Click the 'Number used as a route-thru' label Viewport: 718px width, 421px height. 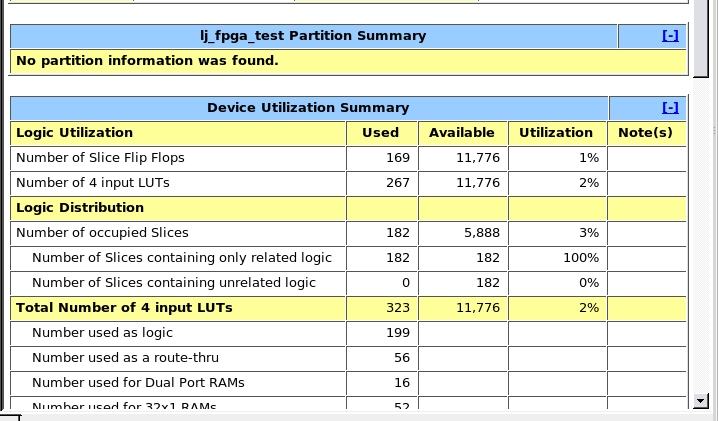click(x=125, y=358)
